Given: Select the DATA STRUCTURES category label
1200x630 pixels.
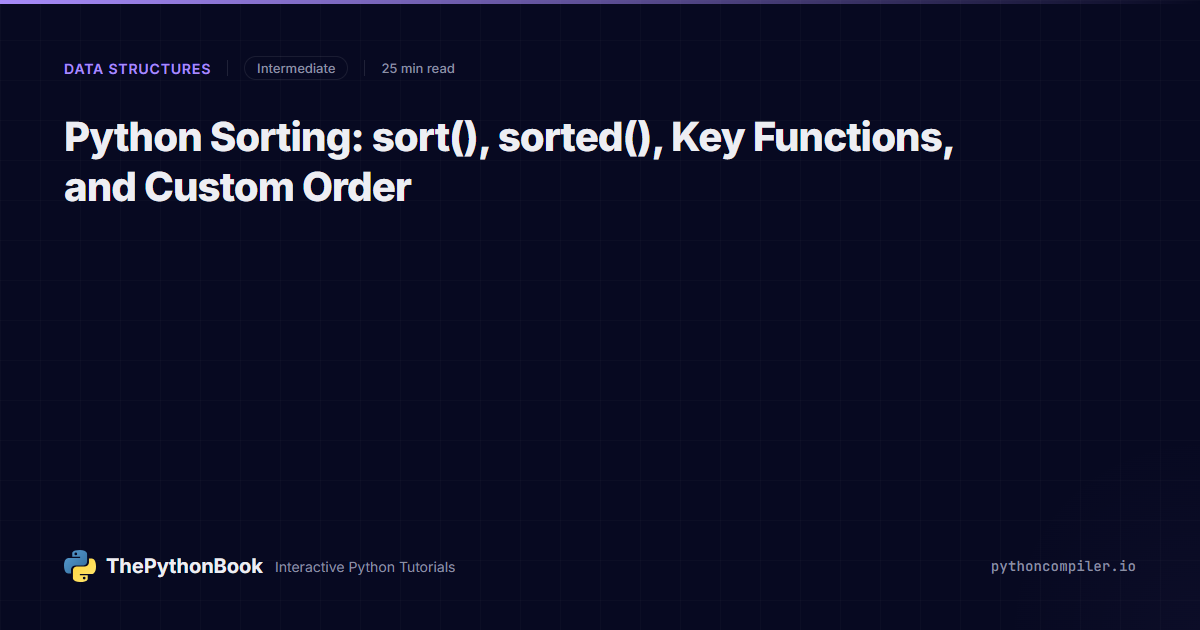Looking at the screenshot, I should click(x=137, y=69).
